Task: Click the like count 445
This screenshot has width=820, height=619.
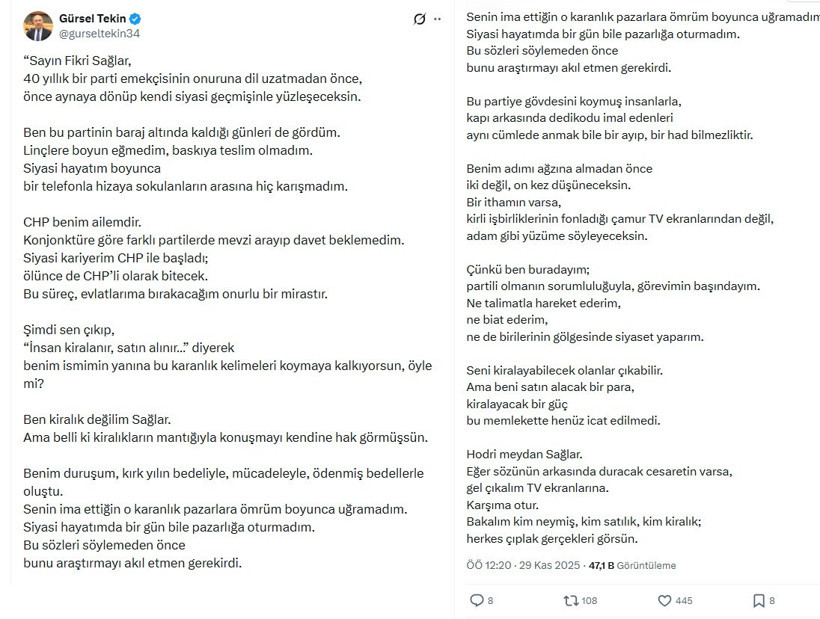Action: click(684, 601)
